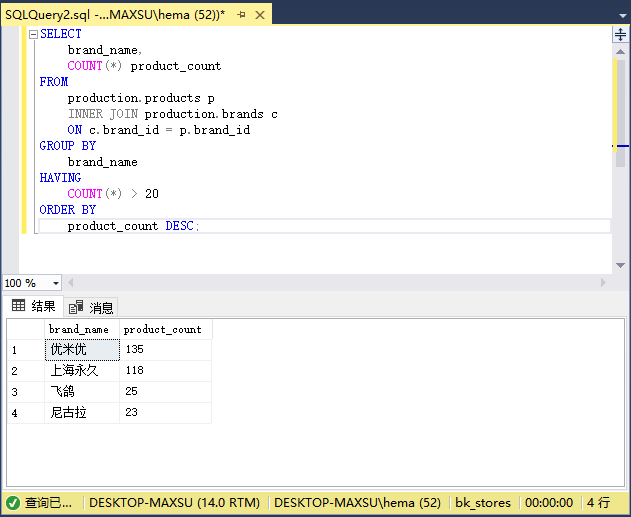The image size is (631, 517).
Task: Click the horizontal scroll right arrow
Action: pyautogui.click(x=603, y=282)
